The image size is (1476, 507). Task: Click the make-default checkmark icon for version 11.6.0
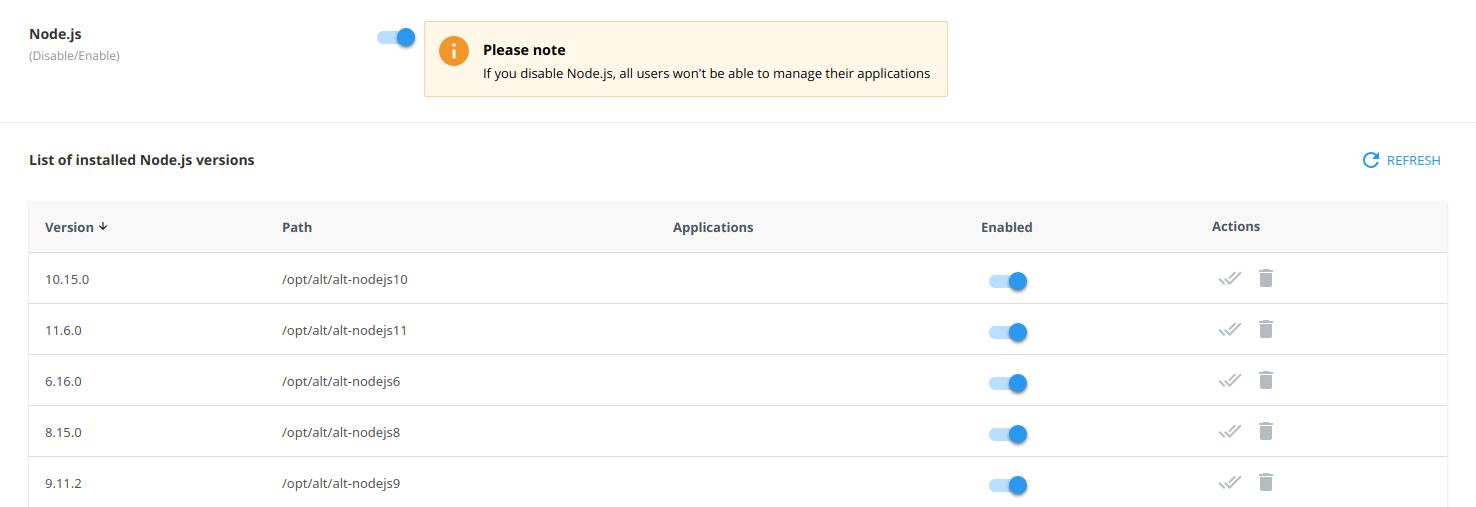tap(1230, 329)
